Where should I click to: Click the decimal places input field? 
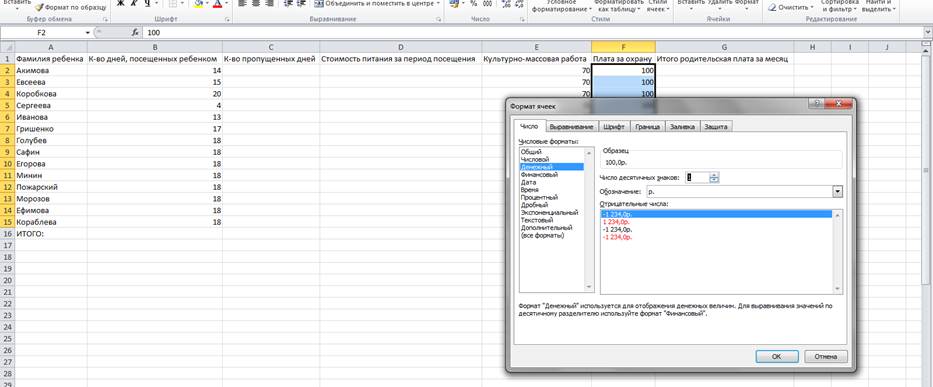[x=697, y=177]
